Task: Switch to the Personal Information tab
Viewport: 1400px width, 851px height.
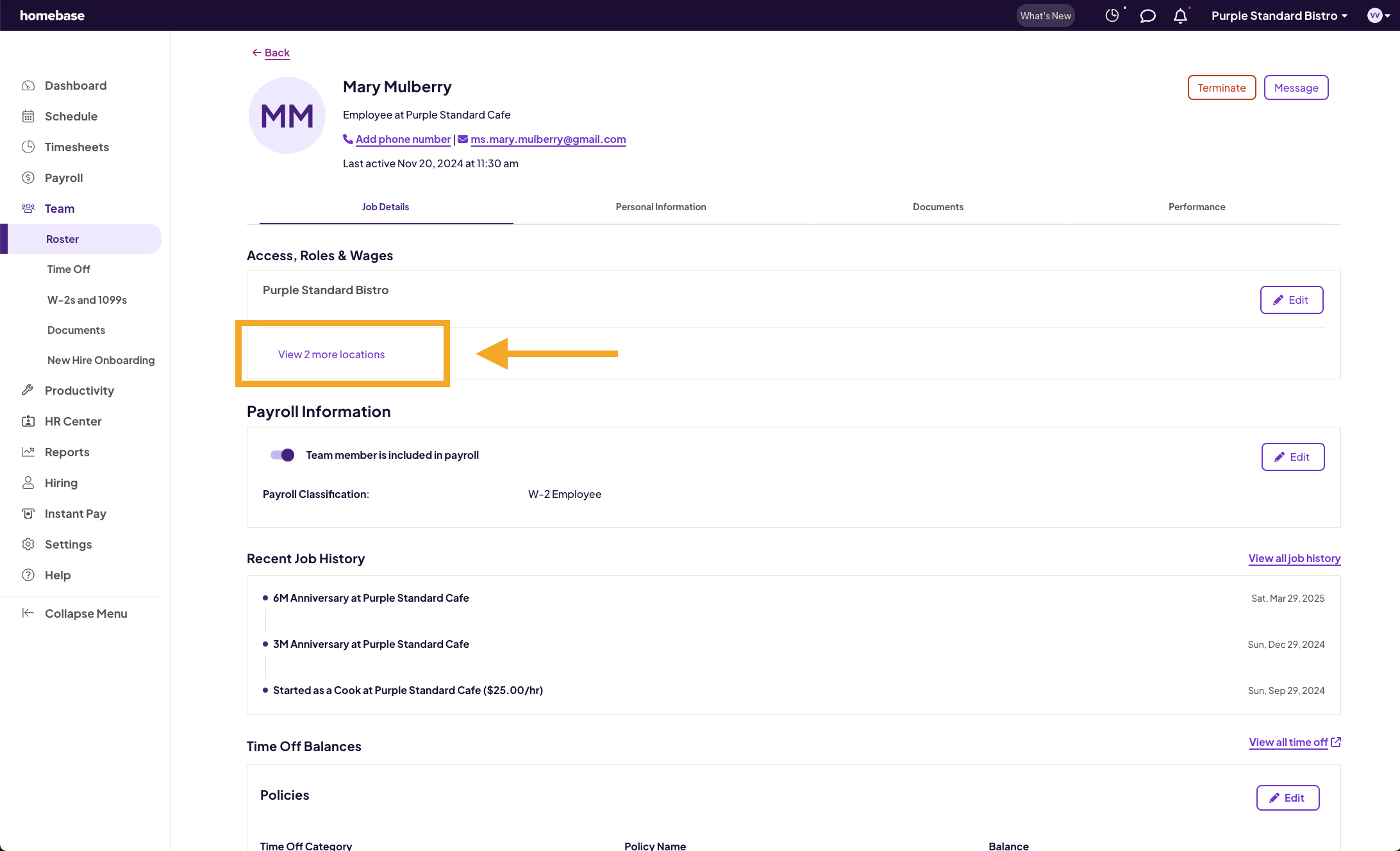Action: [661, 207]
